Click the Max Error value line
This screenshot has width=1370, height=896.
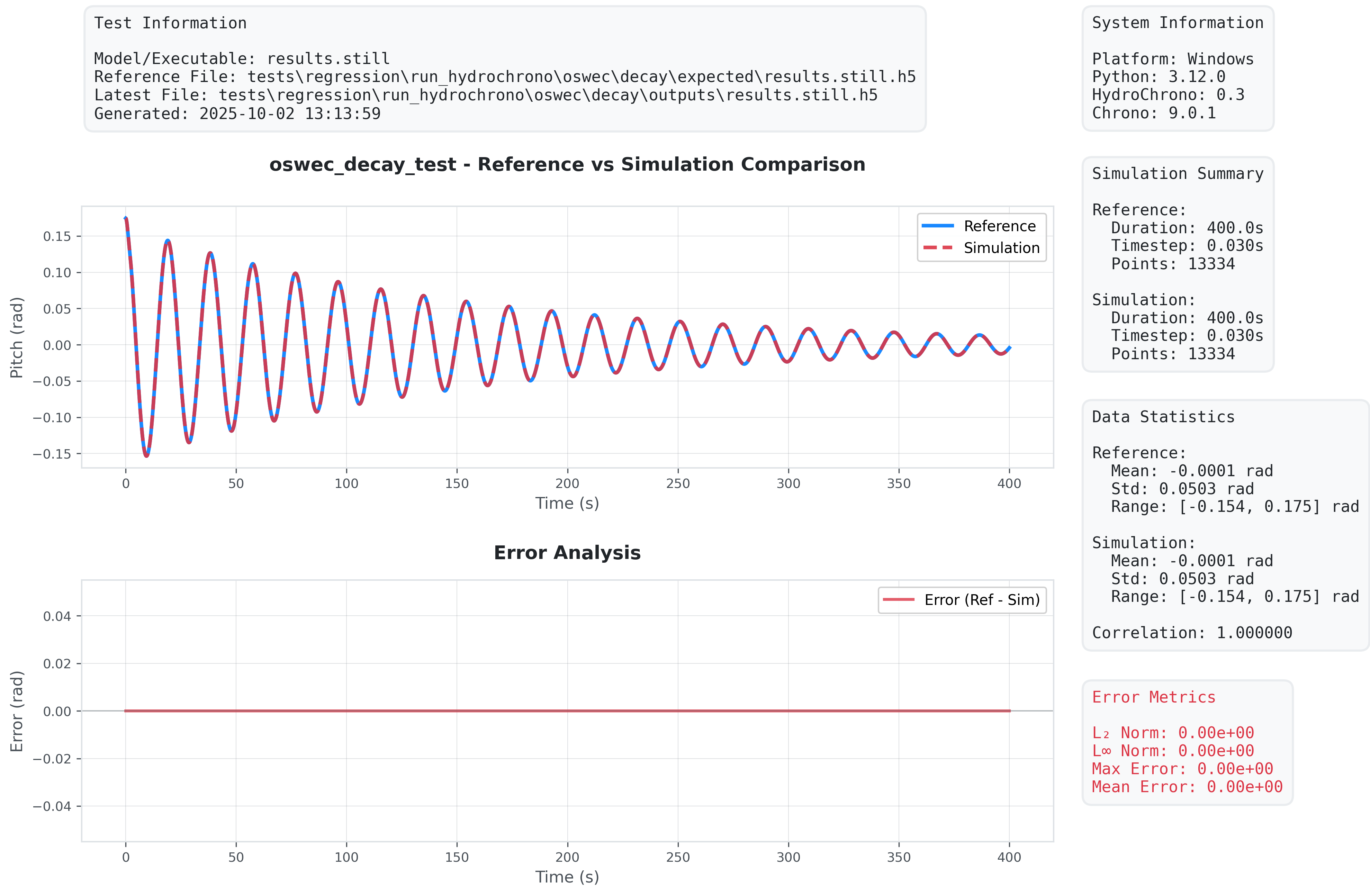point(1182,769)
